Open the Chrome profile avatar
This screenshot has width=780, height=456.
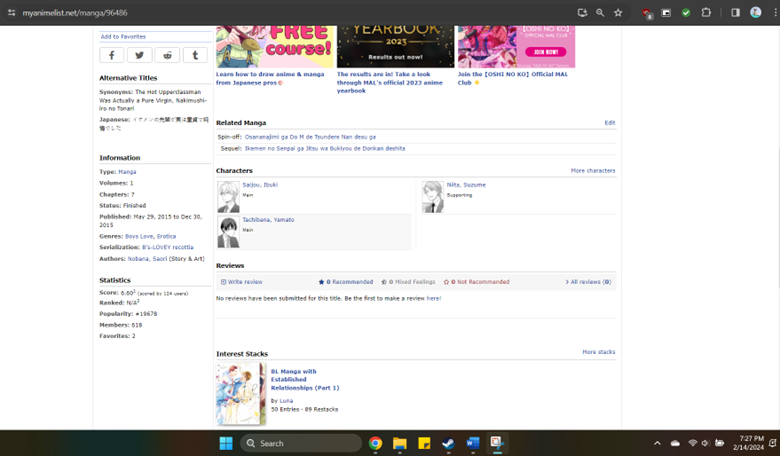756,13
